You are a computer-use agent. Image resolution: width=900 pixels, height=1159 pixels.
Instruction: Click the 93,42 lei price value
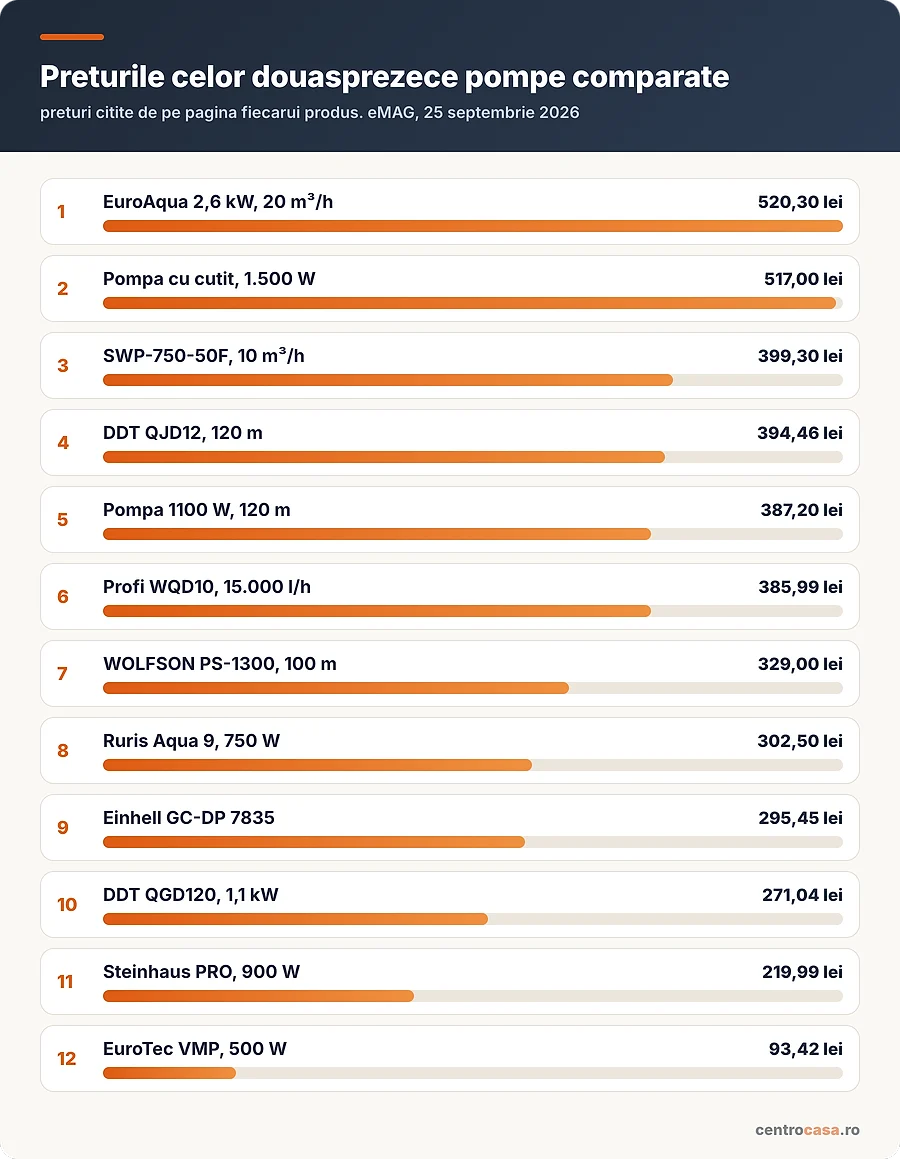805,1049
